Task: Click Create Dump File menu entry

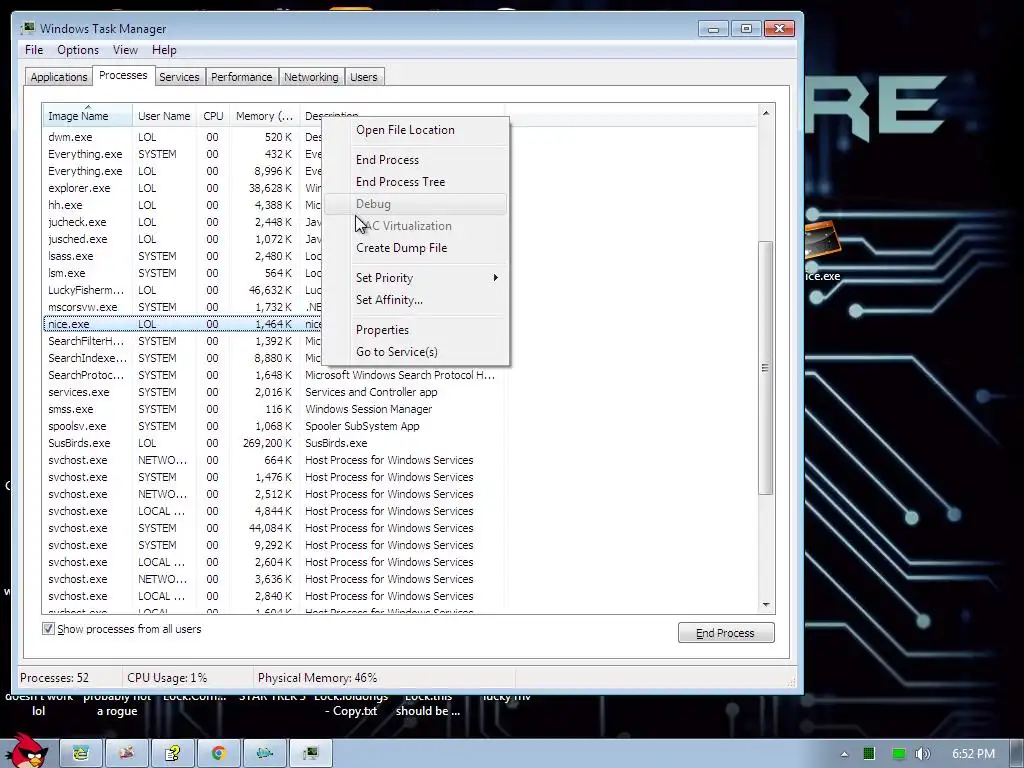Action: pos(401,248)
